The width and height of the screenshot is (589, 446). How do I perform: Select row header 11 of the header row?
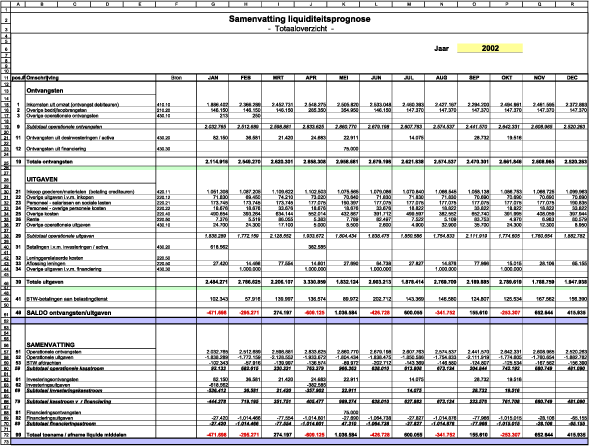click(6, 77)
